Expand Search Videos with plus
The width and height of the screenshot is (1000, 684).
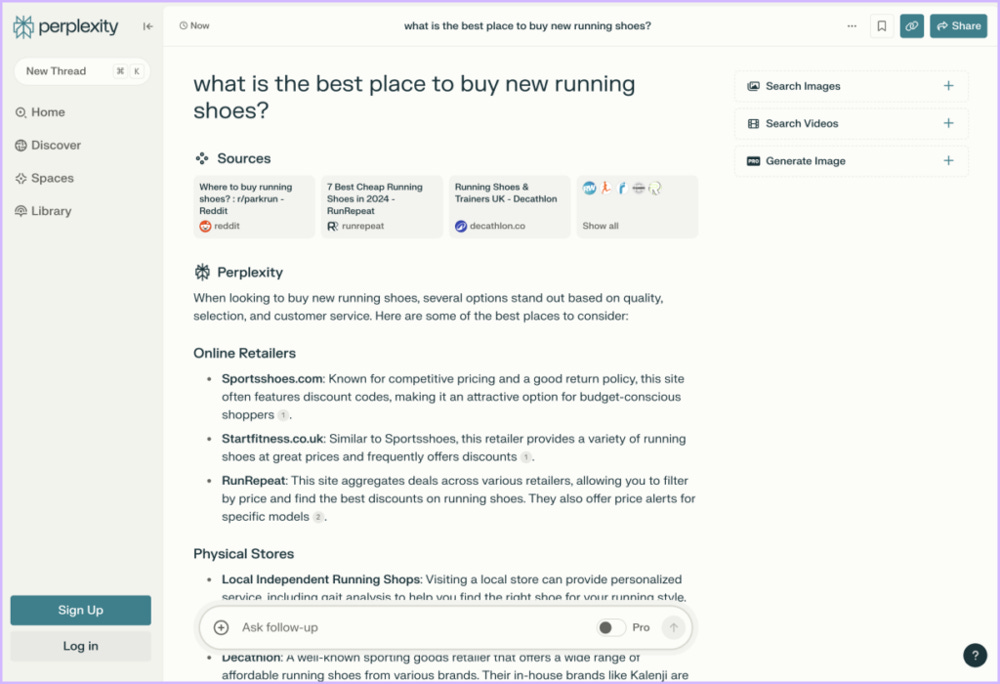point(948,123)
